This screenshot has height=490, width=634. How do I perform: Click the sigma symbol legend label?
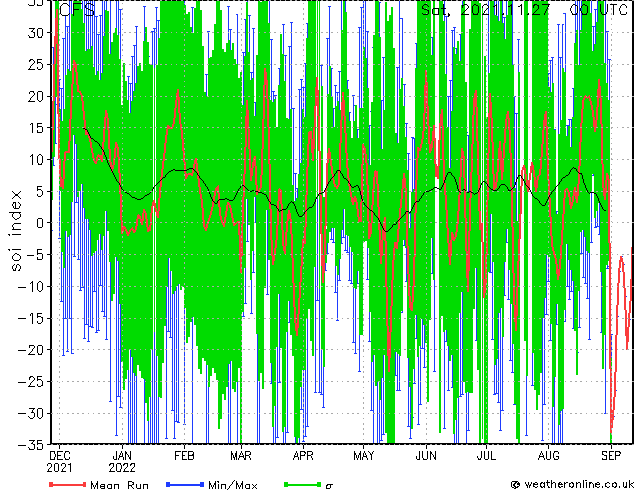tap(329, 486)
